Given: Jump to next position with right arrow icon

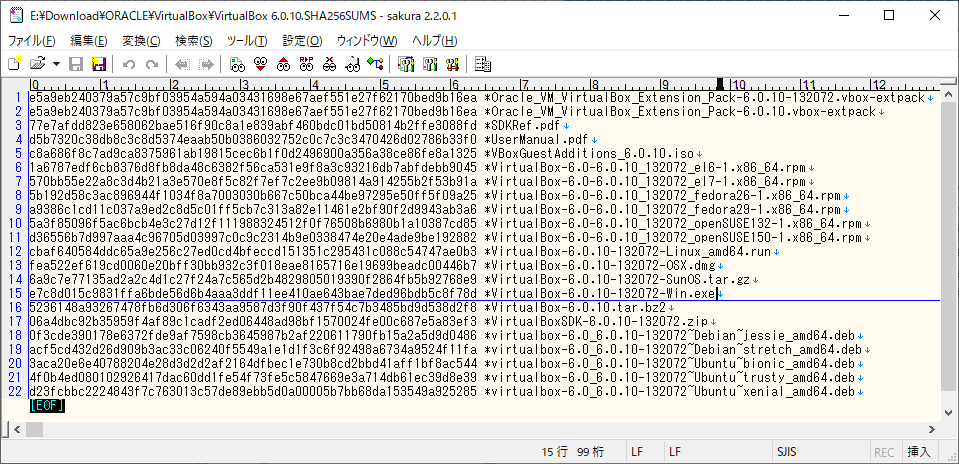Looking at the screenshot, I should click(206, 64).
